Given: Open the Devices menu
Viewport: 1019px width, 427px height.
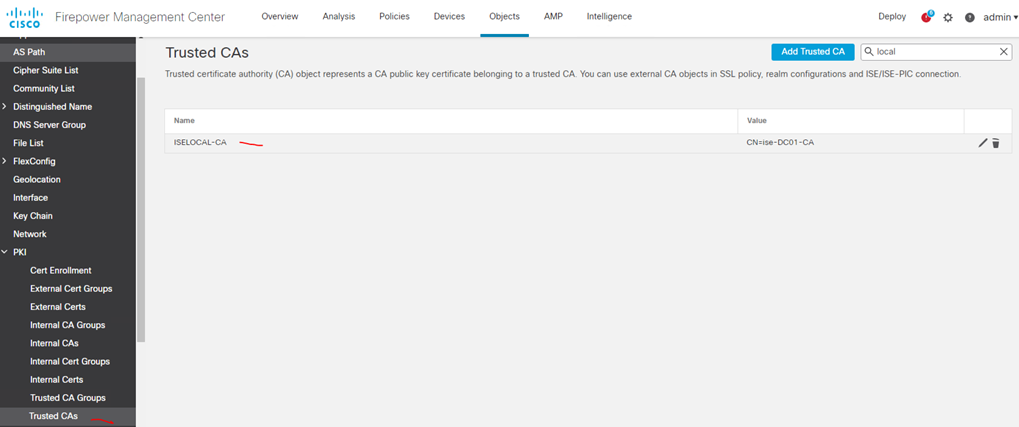Looking at the screenshot, I should 449,17.
